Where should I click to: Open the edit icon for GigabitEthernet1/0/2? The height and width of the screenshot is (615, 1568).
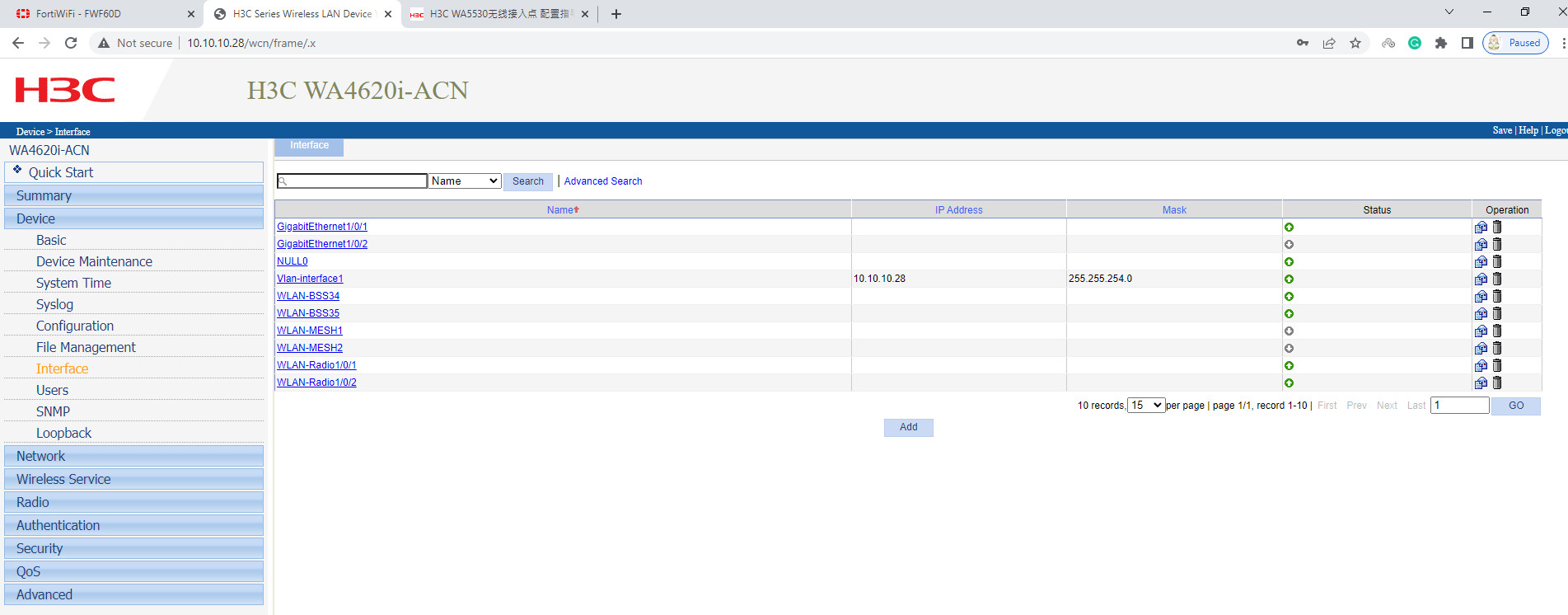click(x=1481, y=244)
